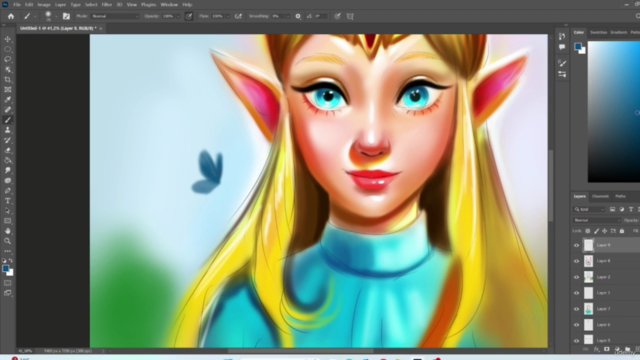Select the Paint Bucket tool

point(8,160)
